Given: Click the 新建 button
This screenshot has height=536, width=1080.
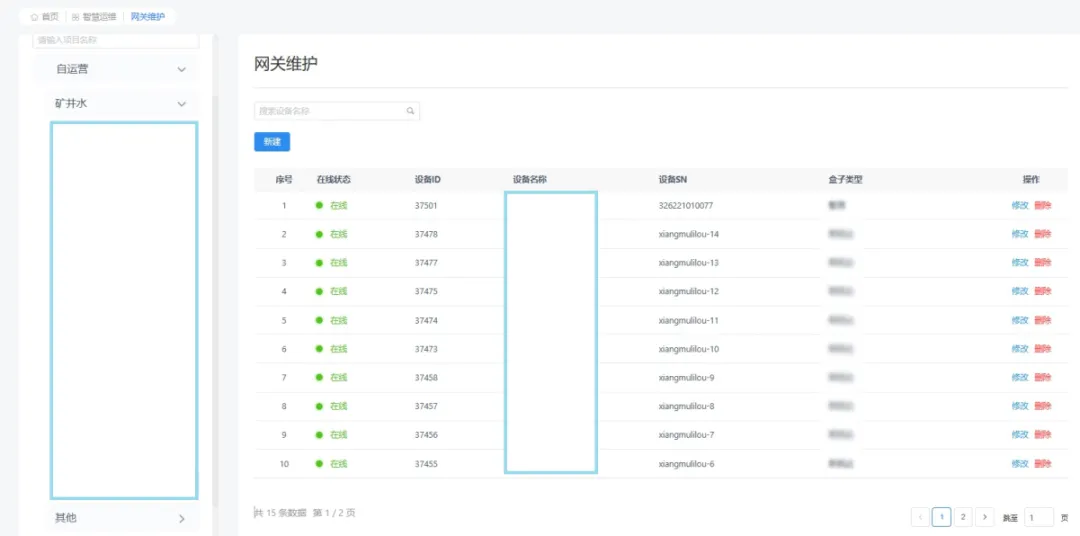Looking at the screenshot, I should tap(272, 142).
